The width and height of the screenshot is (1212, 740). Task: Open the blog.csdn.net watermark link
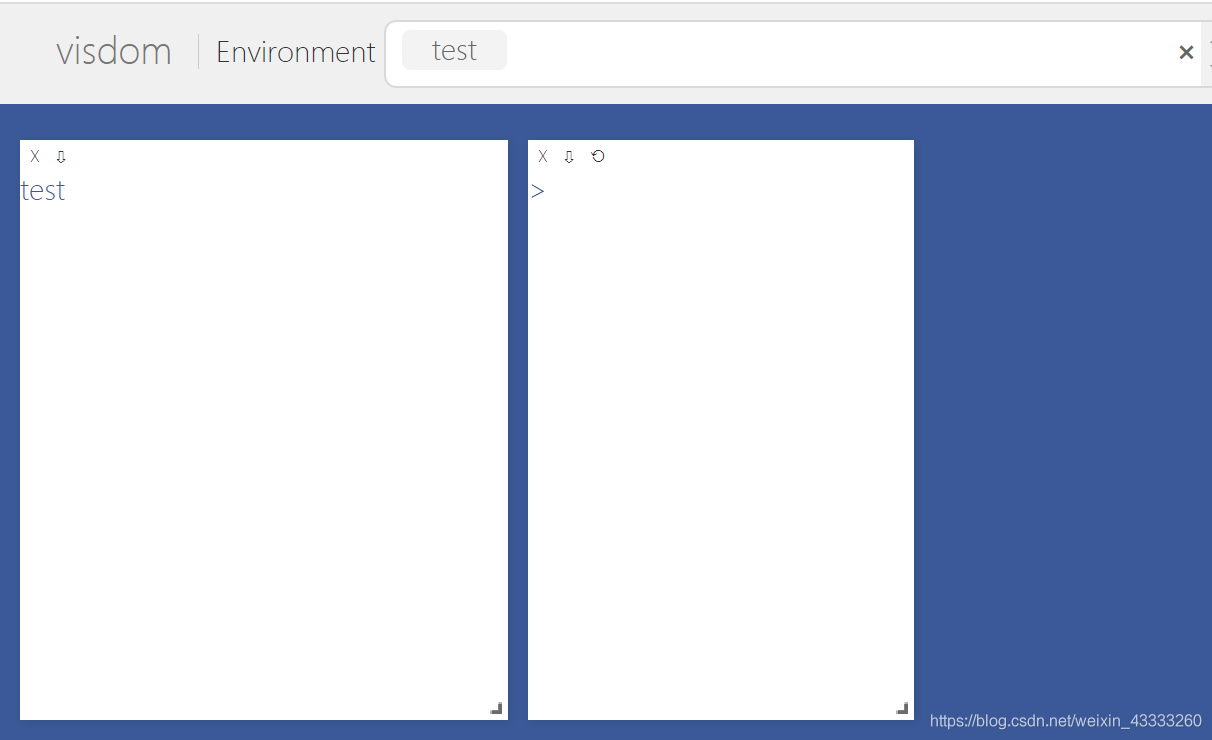coord(1066,720)
